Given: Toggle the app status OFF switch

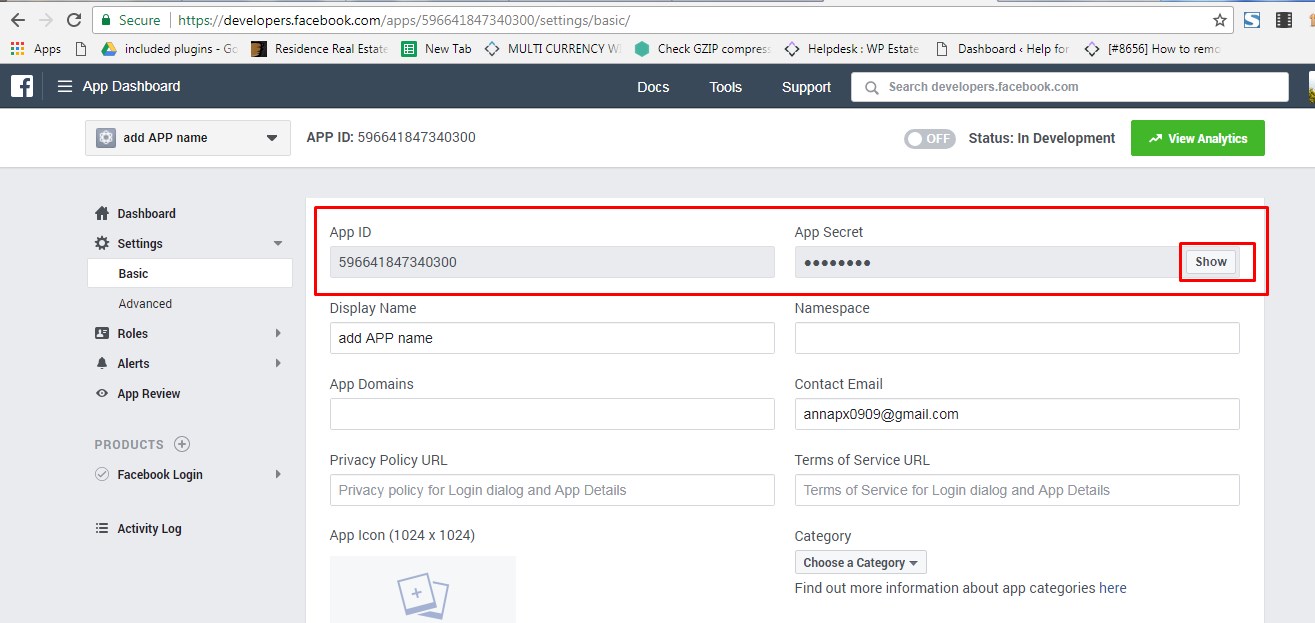Looking at the screenshot, I should click(930, 139).
